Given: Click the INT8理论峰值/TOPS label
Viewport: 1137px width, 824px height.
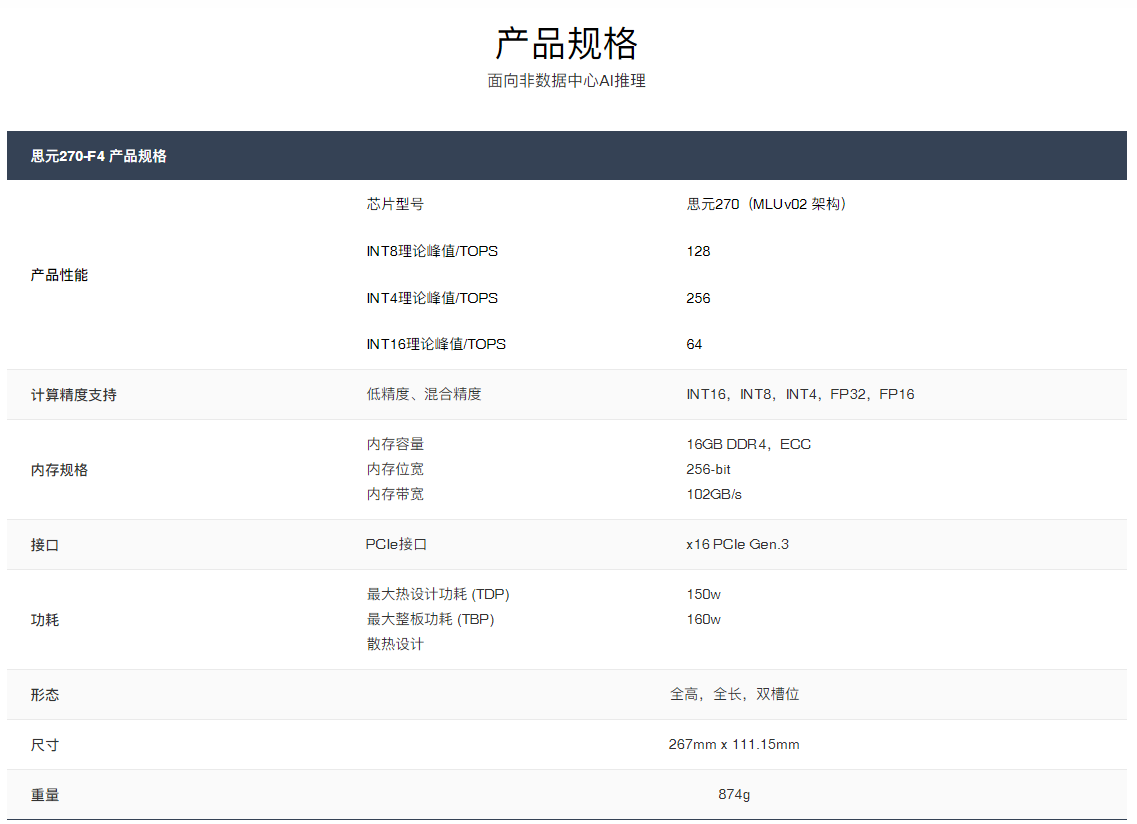Looking at the screenshot, I should 432,251.
